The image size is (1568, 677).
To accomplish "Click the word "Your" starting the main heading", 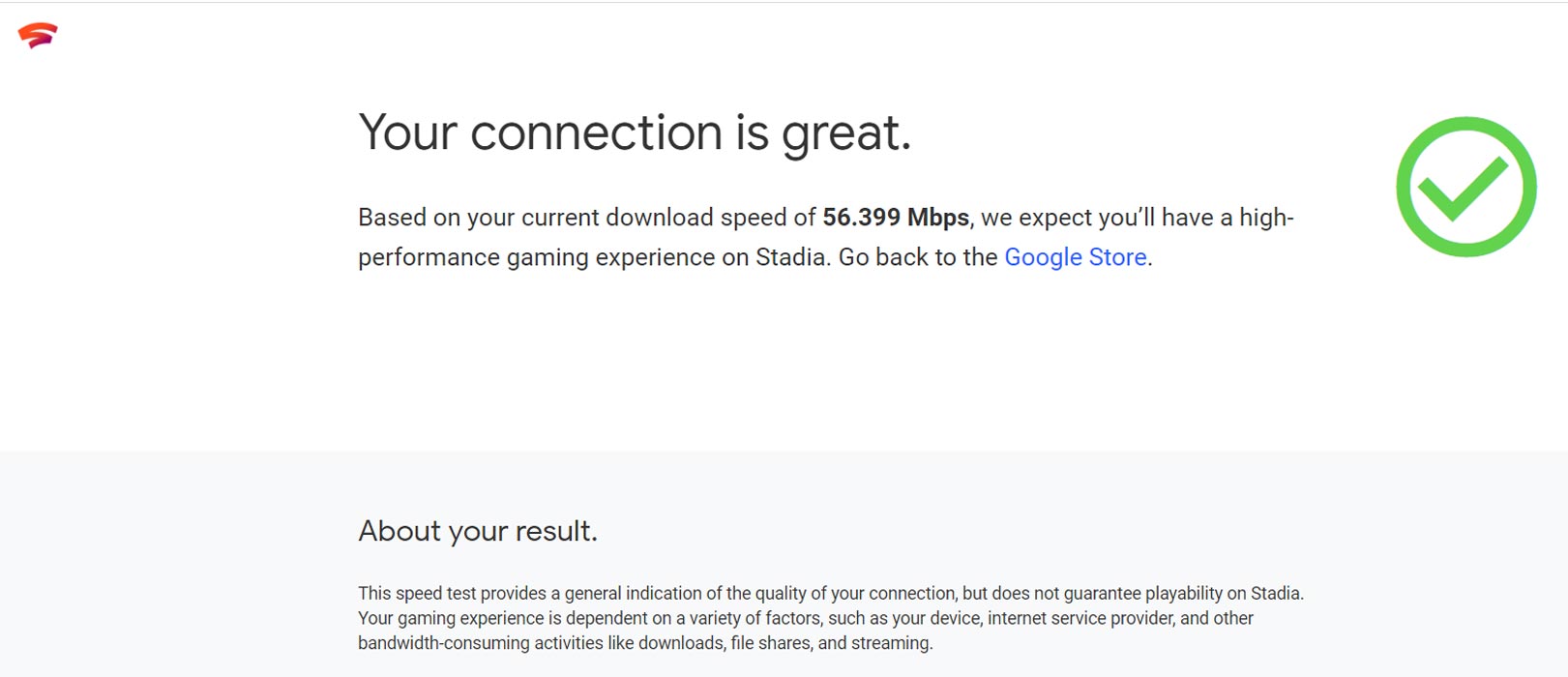I will [407, 132].
